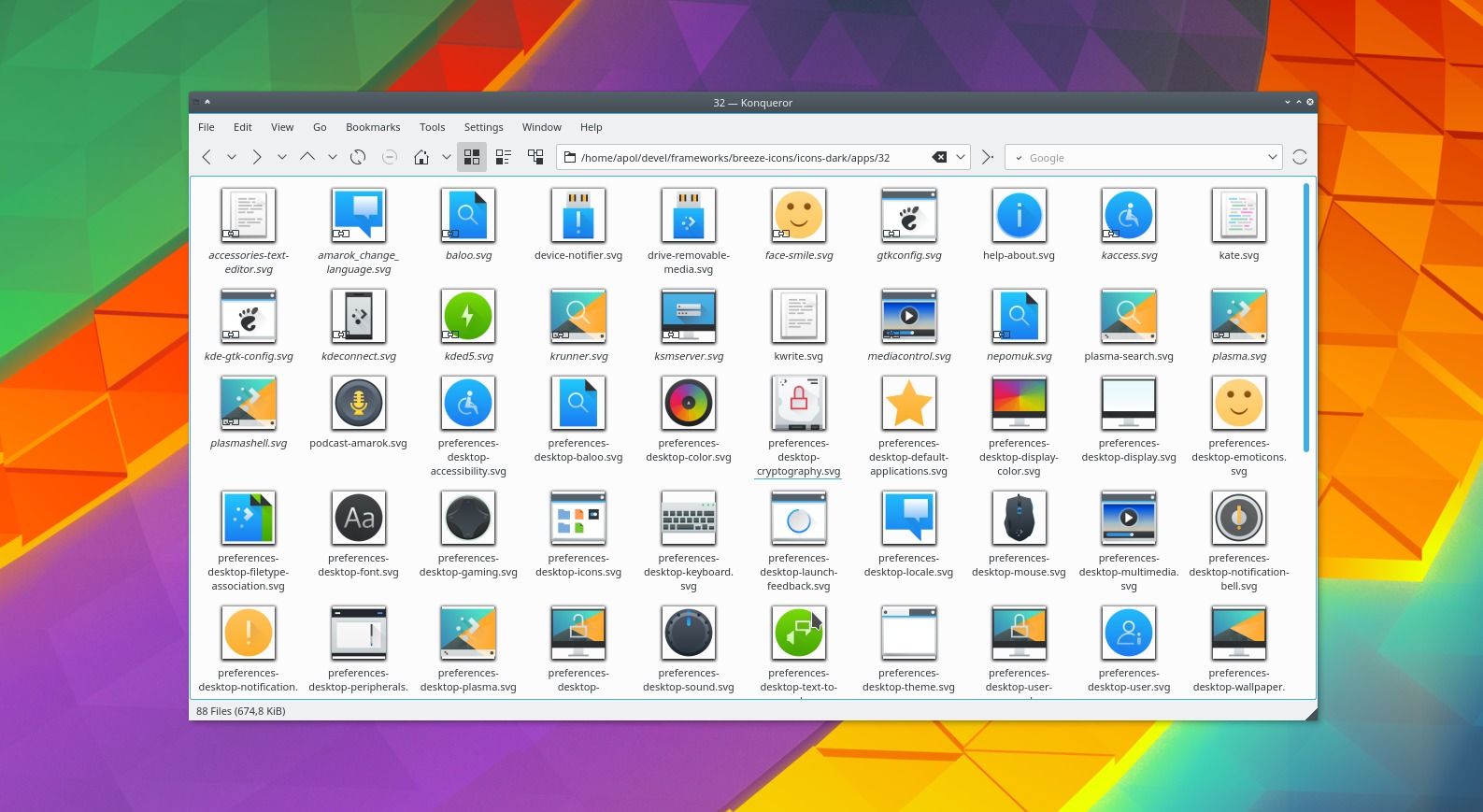The height and width of the screenshot is (812, 1483).
Task: Select amarok_change_language.svg icon
Action: click(359, 214)
